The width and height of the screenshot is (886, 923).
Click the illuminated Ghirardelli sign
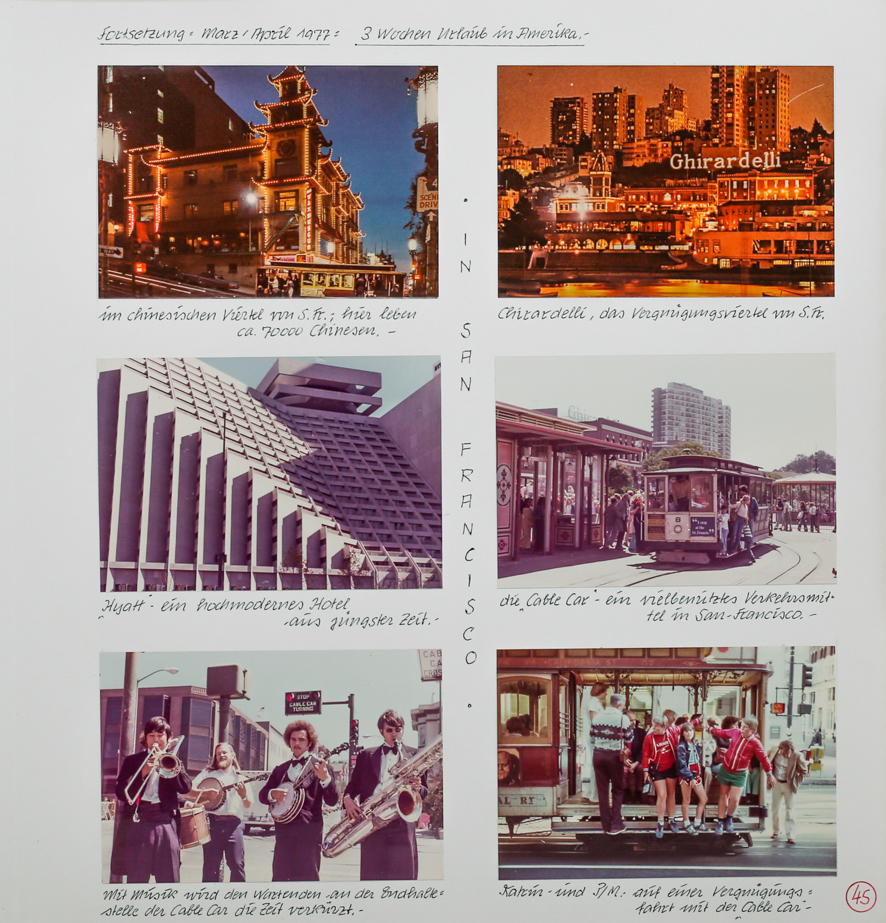tap(725, 161)
